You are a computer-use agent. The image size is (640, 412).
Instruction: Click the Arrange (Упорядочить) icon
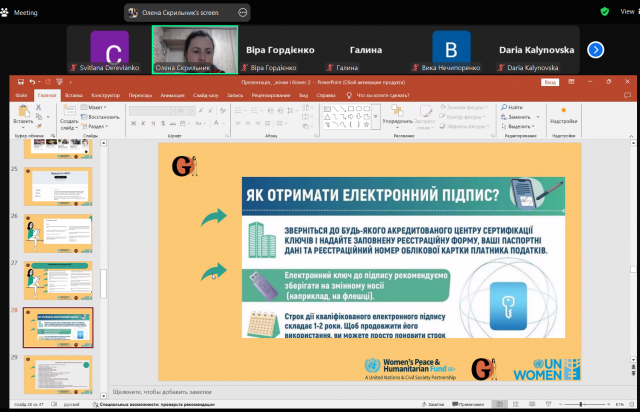[x=397, y=113]
